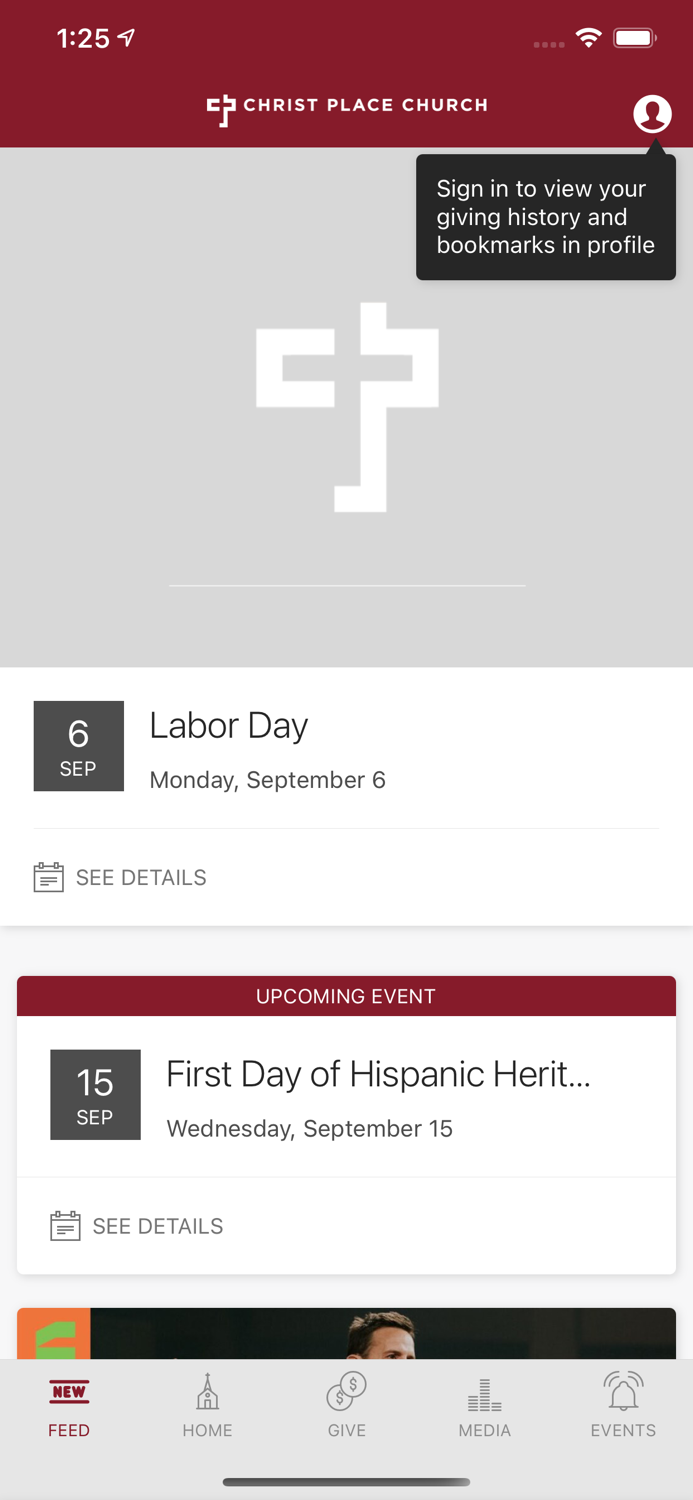The height and width of the screenshot is (1500, 693).
Task: Open the video thumbnail card at bottom
Action: (x=346, y=1333)
